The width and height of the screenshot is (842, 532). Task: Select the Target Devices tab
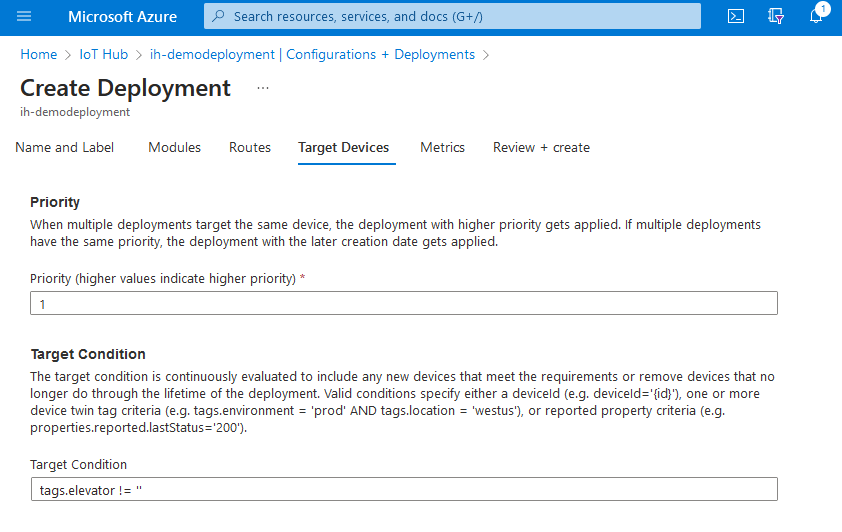click(344, 147)
